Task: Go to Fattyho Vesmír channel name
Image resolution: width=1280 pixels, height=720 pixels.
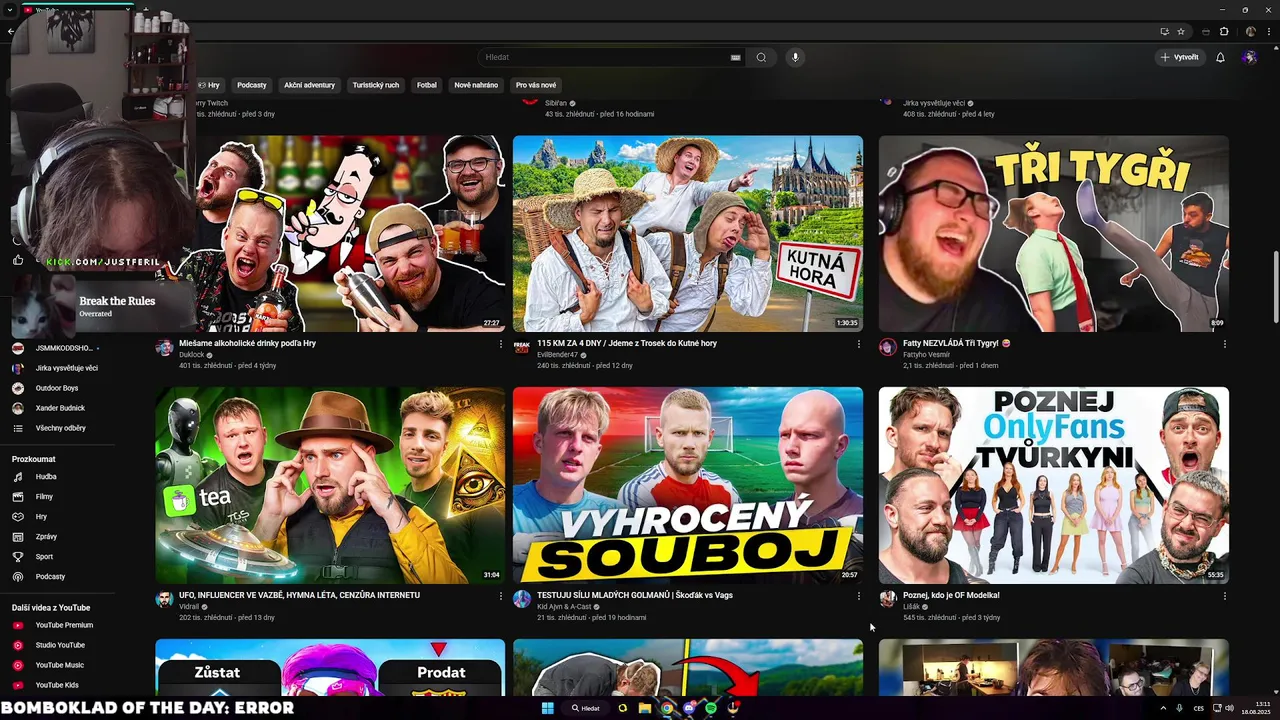Action: [x=926, y=355]
